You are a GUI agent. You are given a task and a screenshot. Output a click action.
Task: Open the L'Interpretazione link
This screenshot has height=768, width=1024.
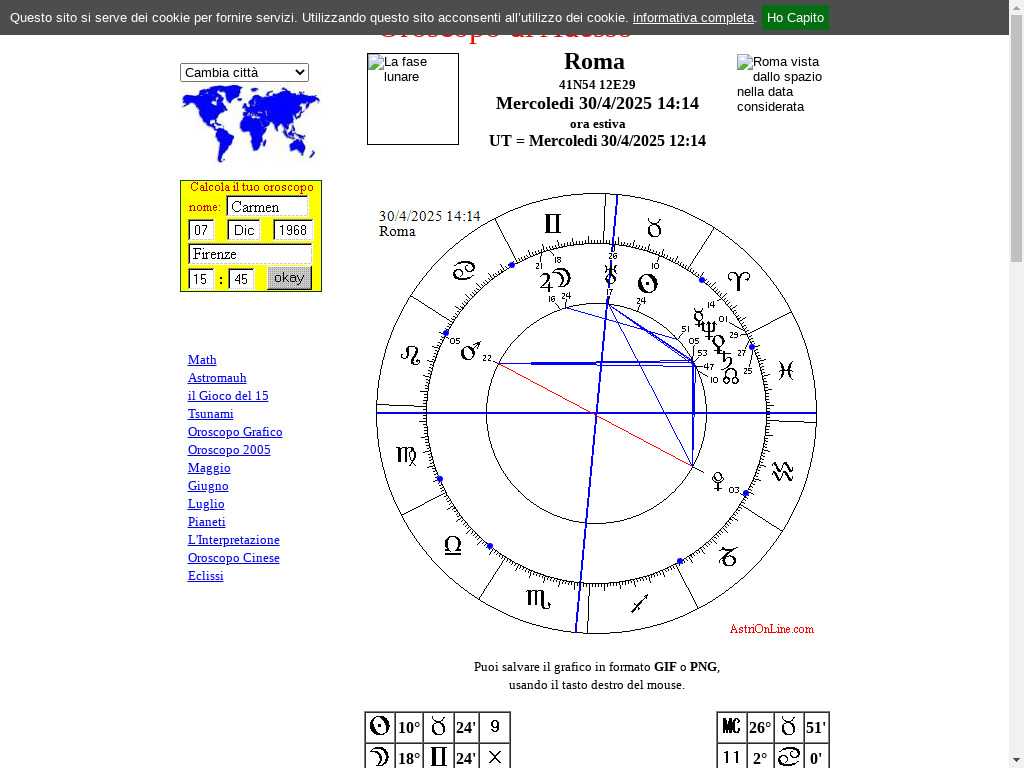(x=234, y=540)
